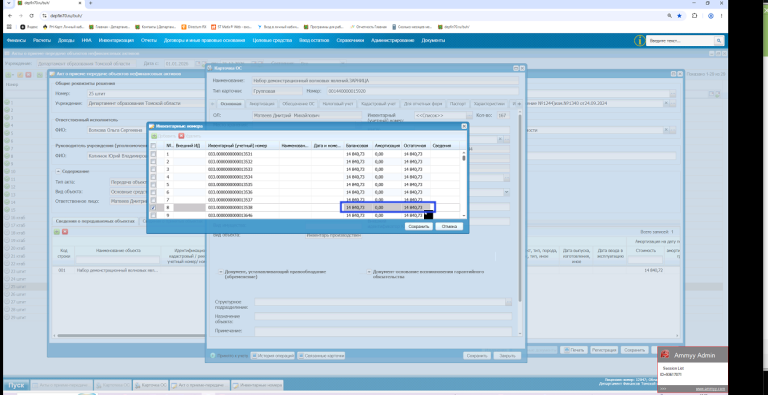Open a new browser tab with the plus icon
Screen dimensions: 768x395
91,3
